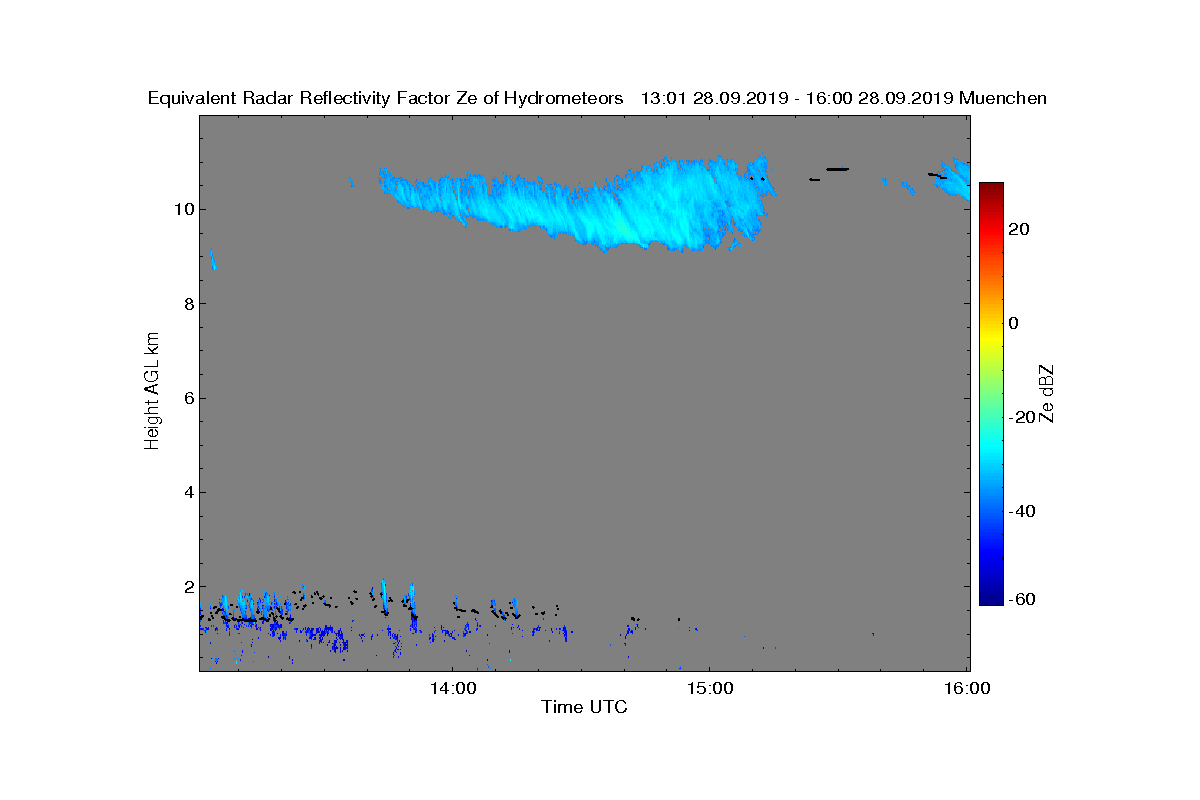Click the height tick label 6
This screenshot has width=1200, height=800.
click(x=188, y=398)
